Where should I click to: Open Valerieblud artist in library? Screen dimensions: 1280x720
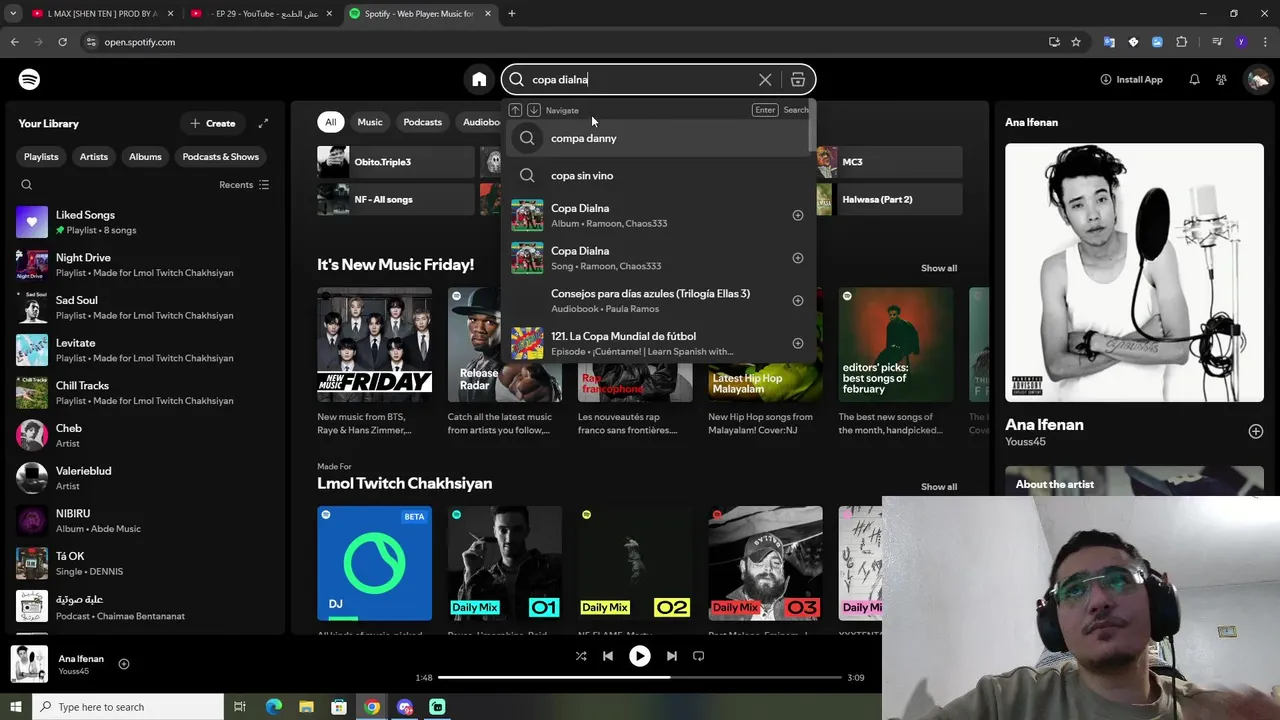[x=145, y=478]
